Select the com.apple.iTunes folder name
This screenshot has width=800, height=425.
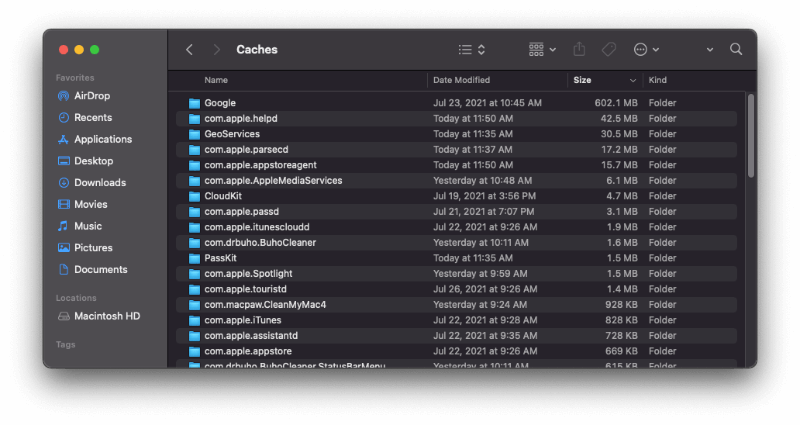[x=243, y=320]
